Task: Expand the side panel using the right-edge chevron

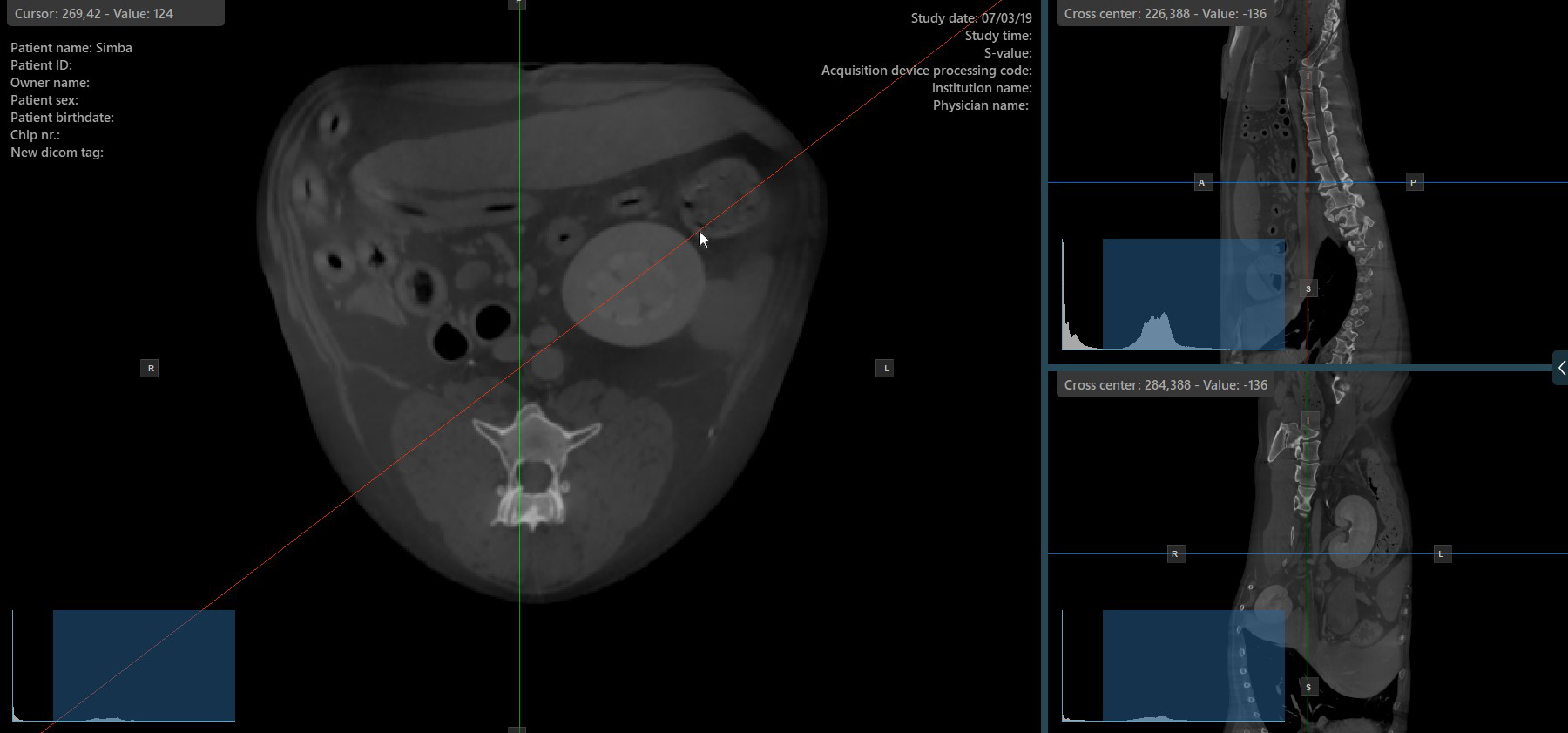Action: tap(1560, 369)
